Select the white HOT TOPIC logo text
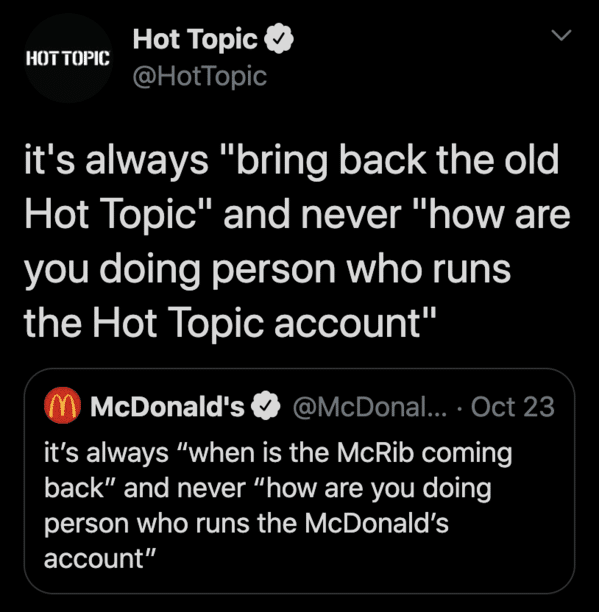Screen dimensions: 599x612 coord(68,58)
